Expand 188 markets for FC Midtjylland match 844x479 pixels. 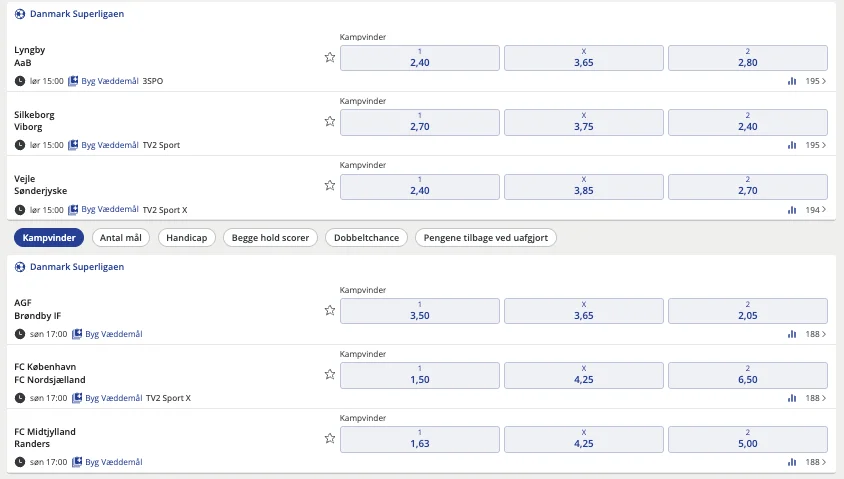click(815, 462)
